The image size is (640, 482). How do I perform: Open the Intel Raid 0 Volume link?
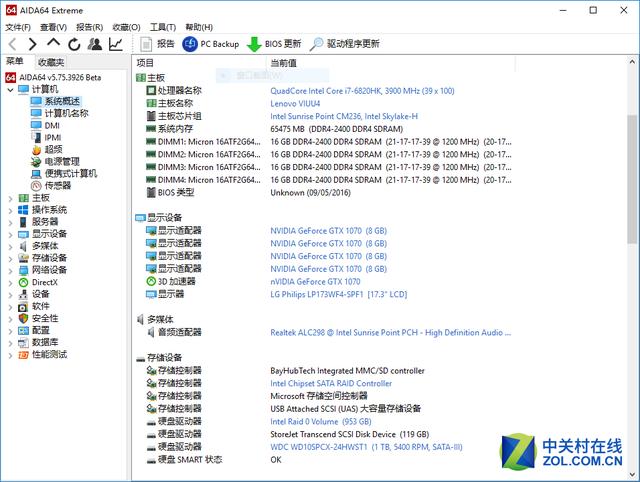click(x=321, y=421)
